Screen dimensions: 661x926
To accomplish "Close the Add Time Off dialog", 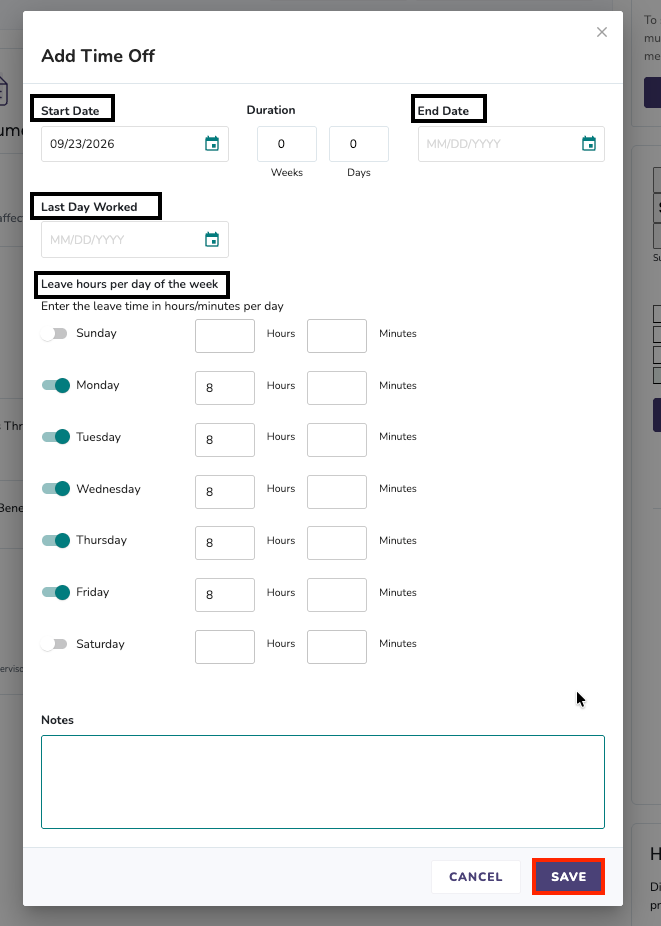I will [x=601, y=32].
